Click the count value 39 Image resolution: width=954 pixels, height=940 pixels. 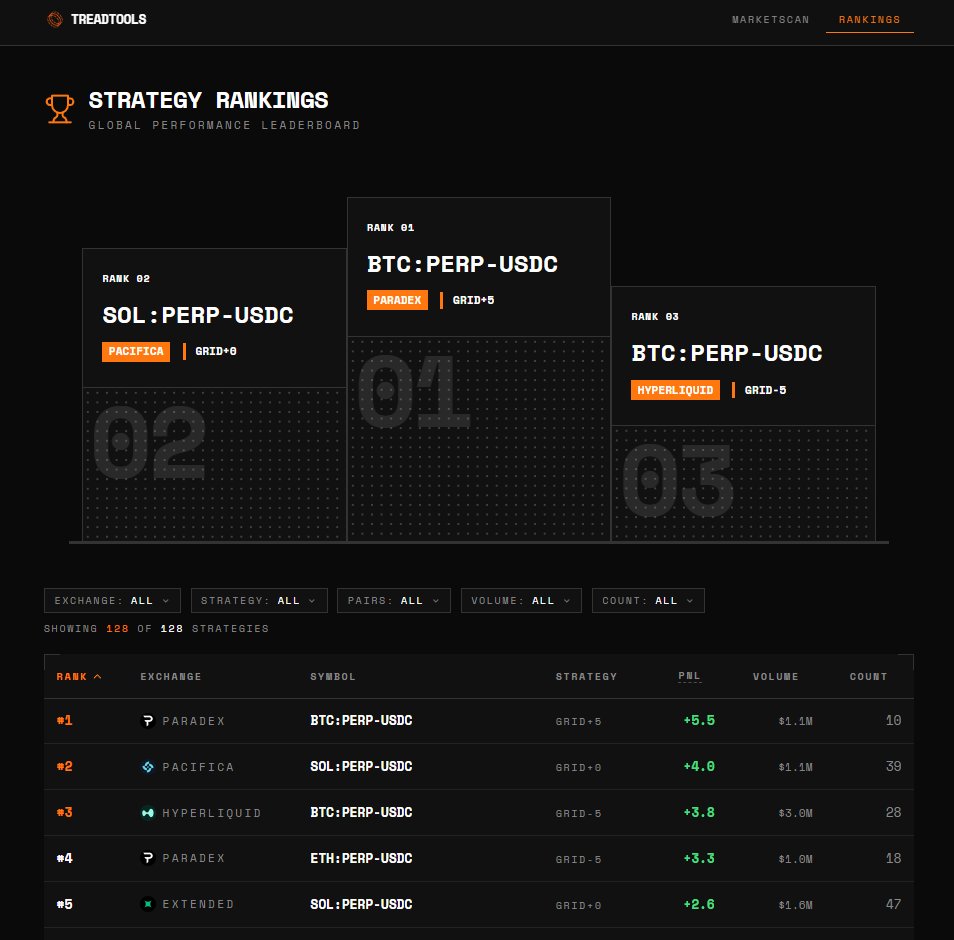(893, 767)
